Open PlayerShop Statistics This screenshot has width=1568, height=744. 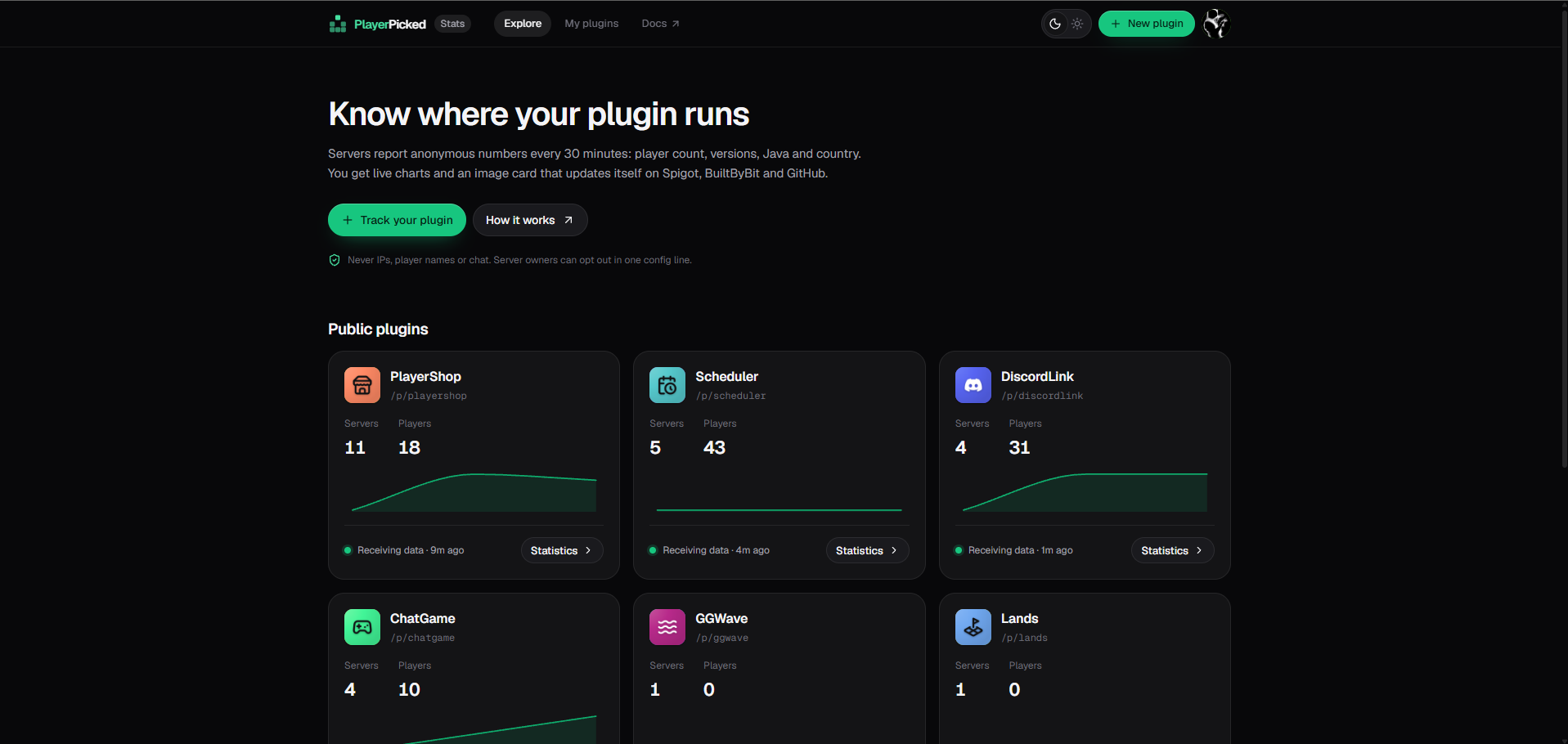coord(562,550)
